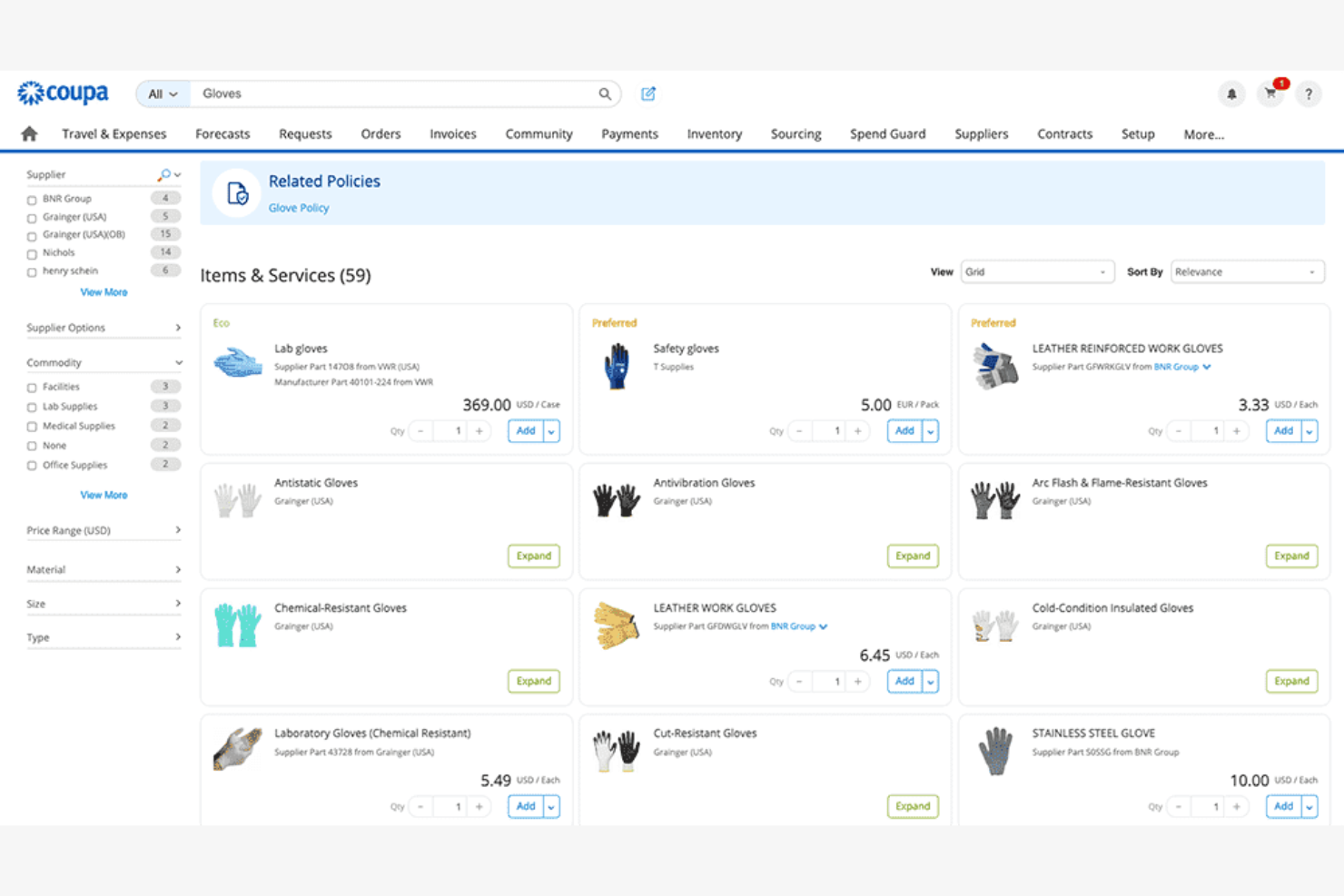The image size is (1344, 896).
Task: Click the Coupa logo
Action: (x=63, y=93)
